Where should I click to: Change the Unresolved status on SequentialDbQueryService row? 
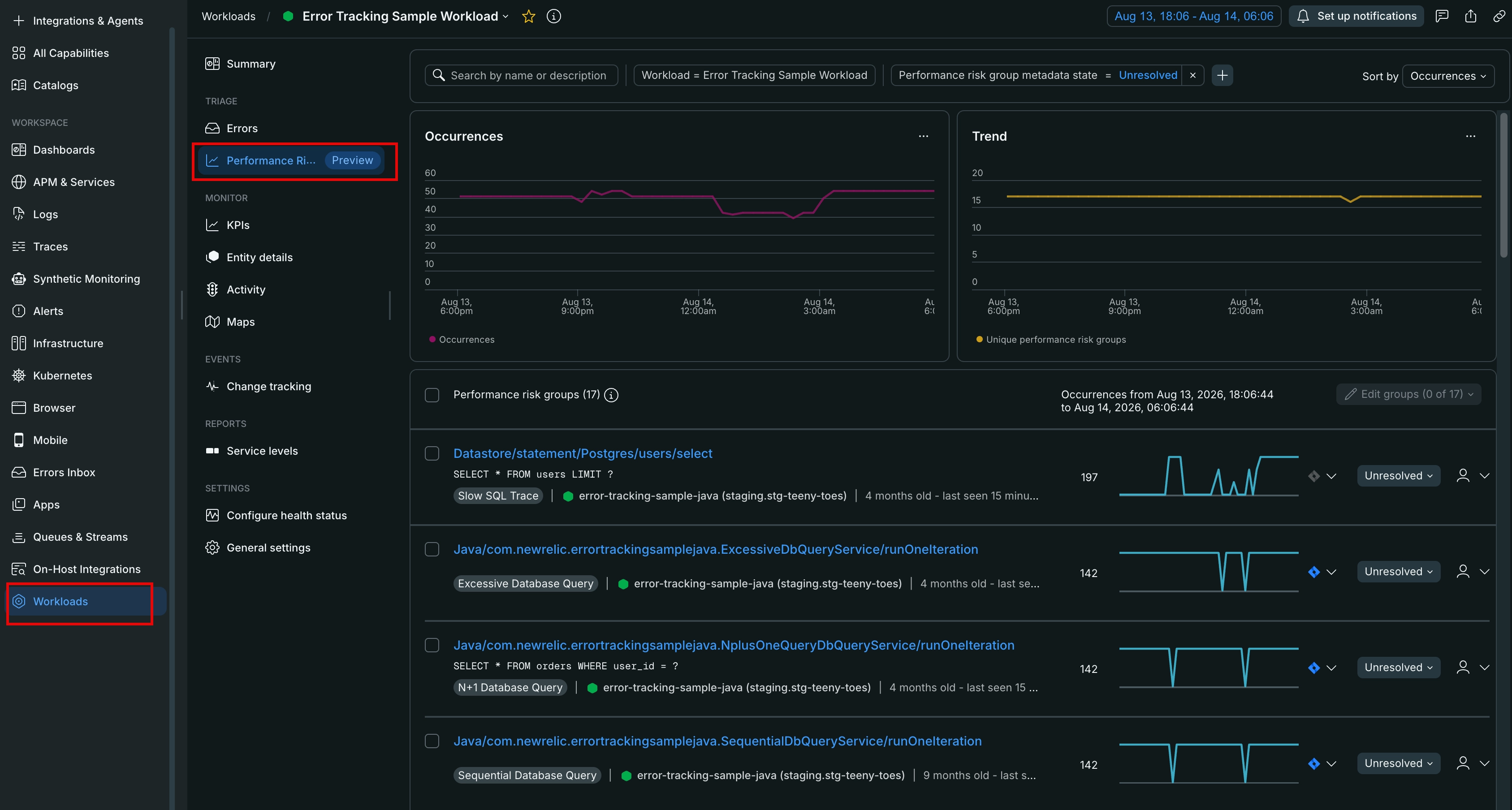coord(1398,763)
